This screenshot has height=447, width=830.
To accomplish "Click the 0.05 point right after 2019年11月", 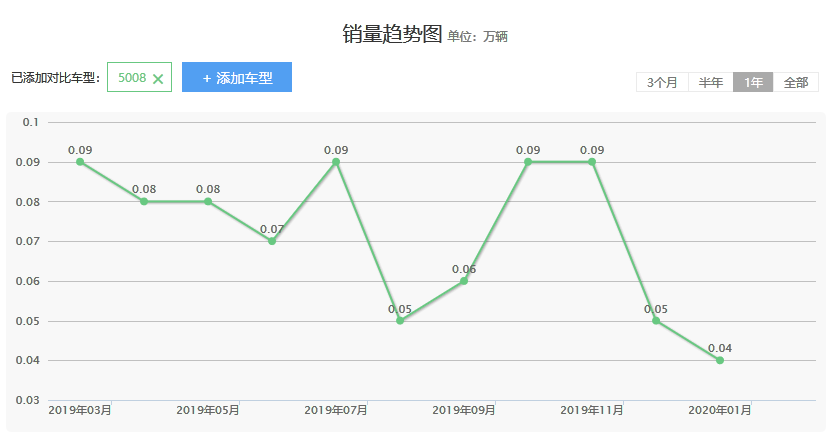I will coord(656,321).
